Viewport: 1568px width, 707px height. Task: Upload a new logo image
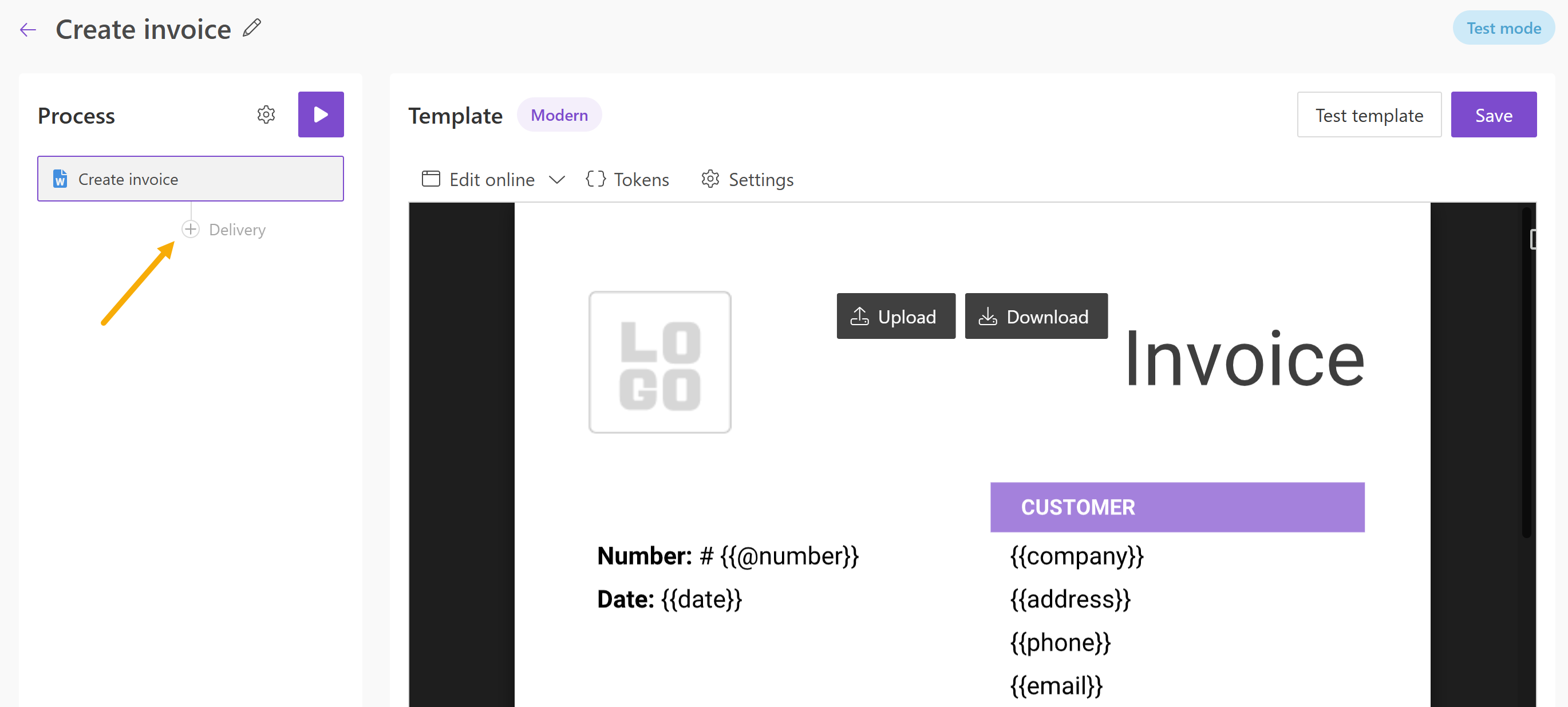pyautogui.click(x=895, y=316)
